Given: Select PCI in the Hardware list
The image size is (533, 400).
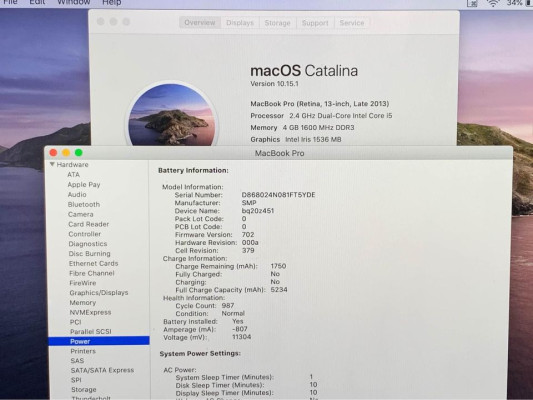Looking at the screenshot, I should [x=75, y=322].
